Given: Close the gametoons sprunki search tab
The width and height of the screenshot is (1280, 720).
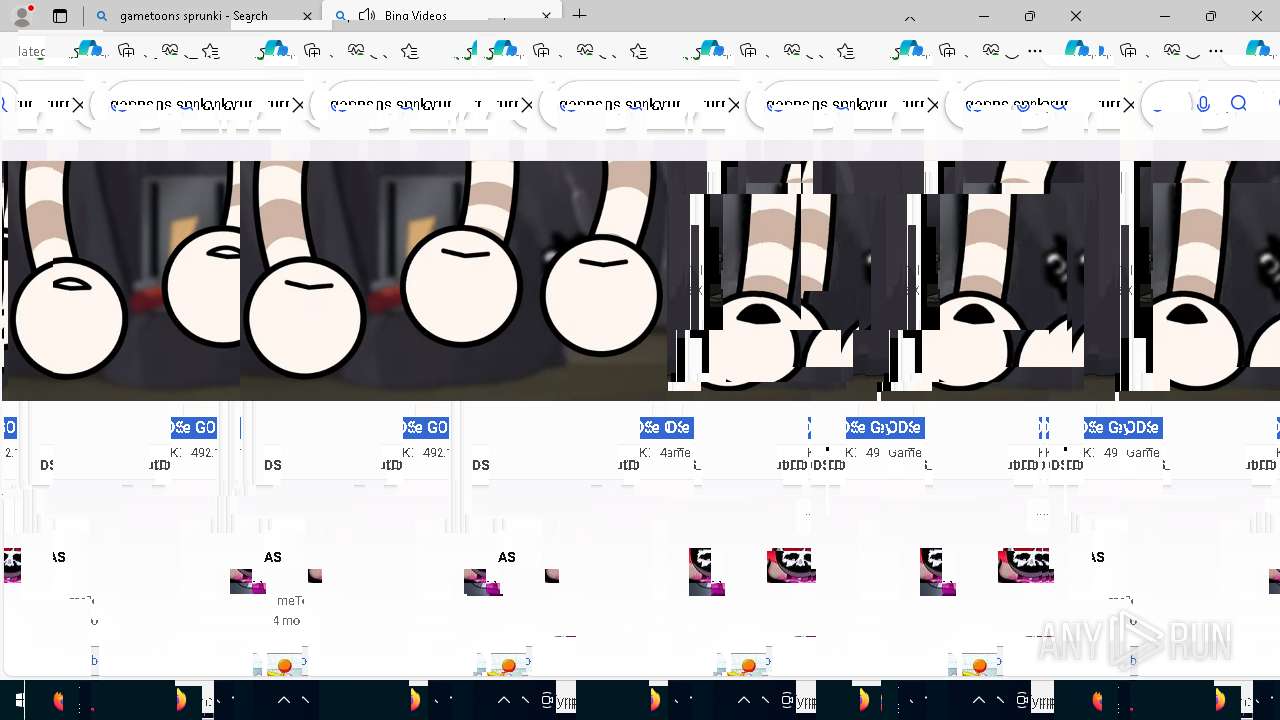Looking at the screenshot, I should [307, 16].
